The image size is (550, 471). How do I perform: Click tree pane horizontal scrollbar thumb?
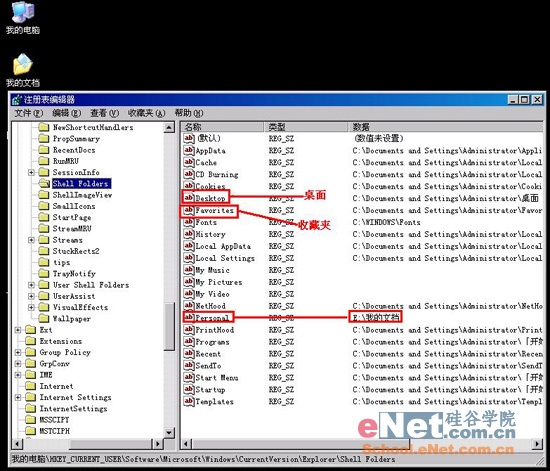click(x=111, y=444)
